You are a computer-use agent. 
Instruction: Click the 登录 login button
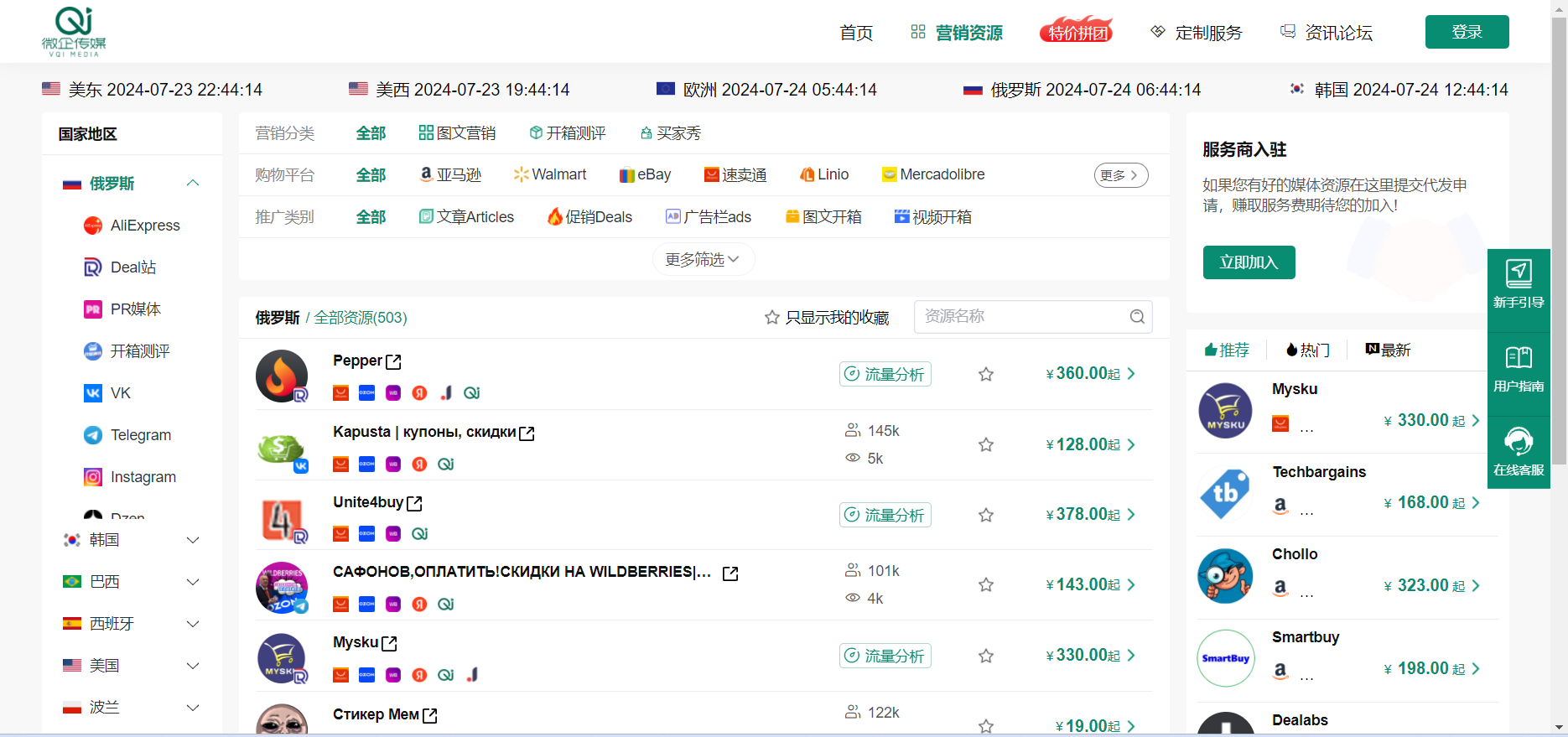point(1467,32)
